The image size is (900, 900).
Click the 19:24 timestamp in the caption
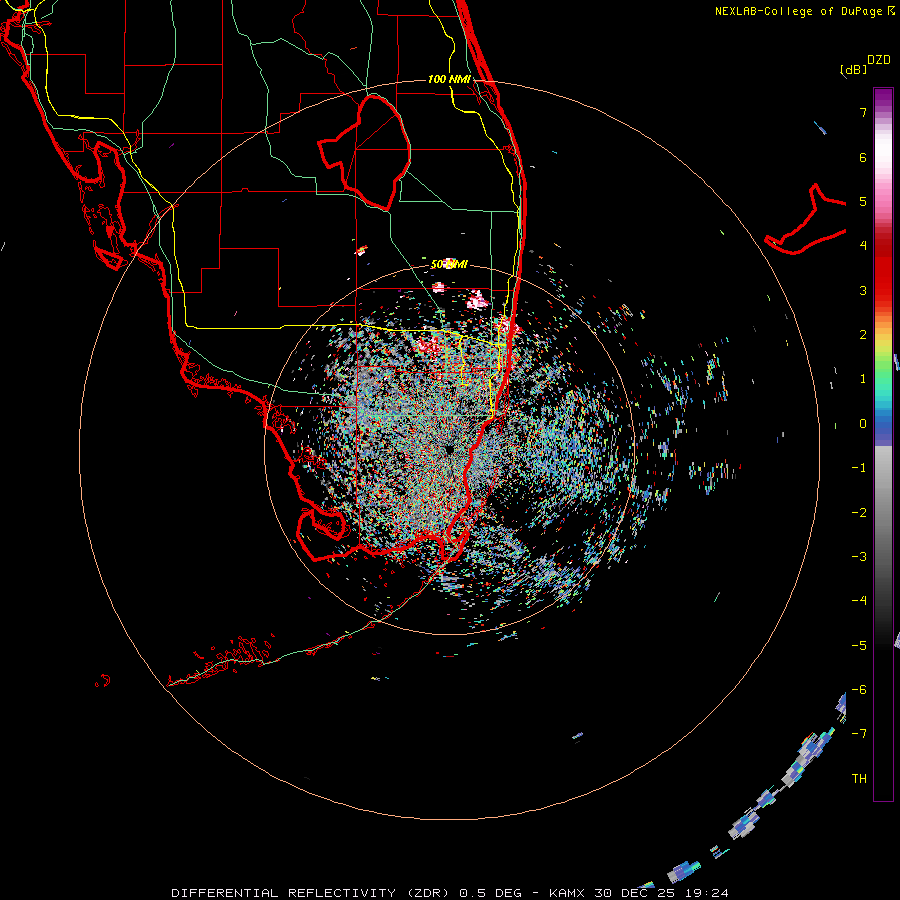710,893
